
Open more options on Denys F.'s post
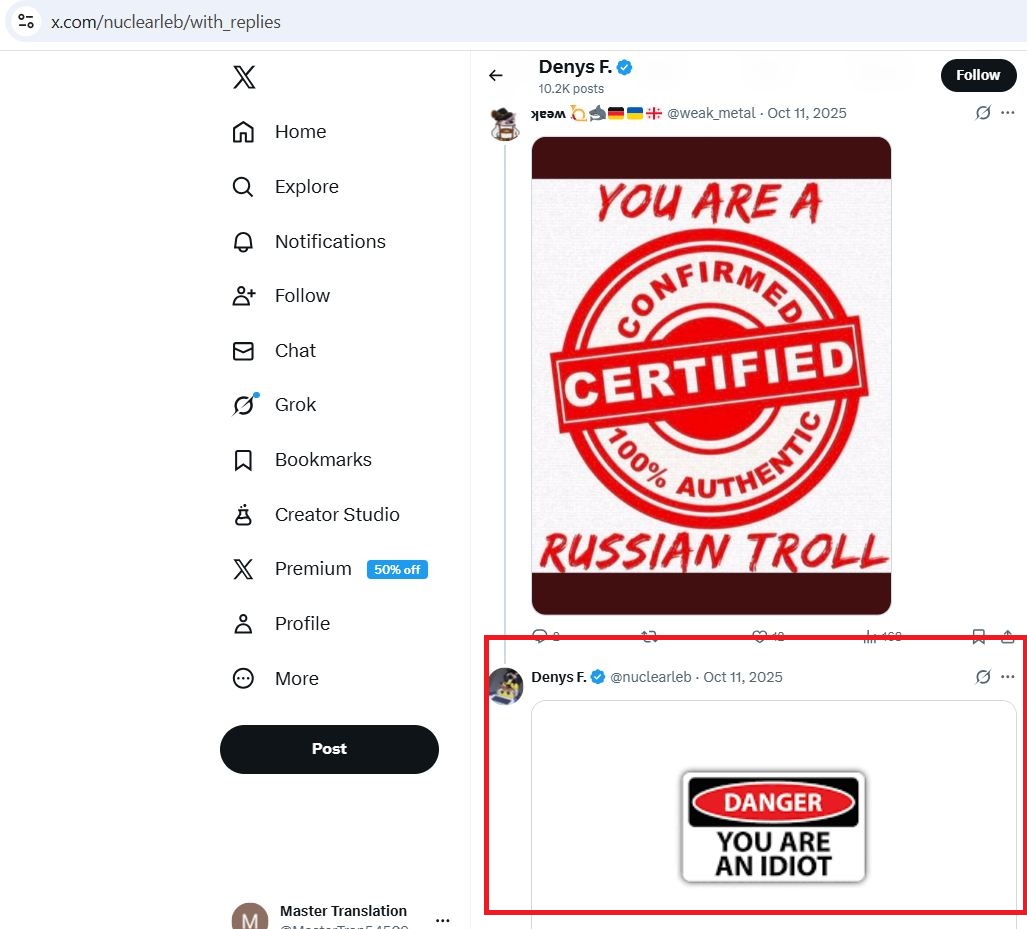(1007, 677)
